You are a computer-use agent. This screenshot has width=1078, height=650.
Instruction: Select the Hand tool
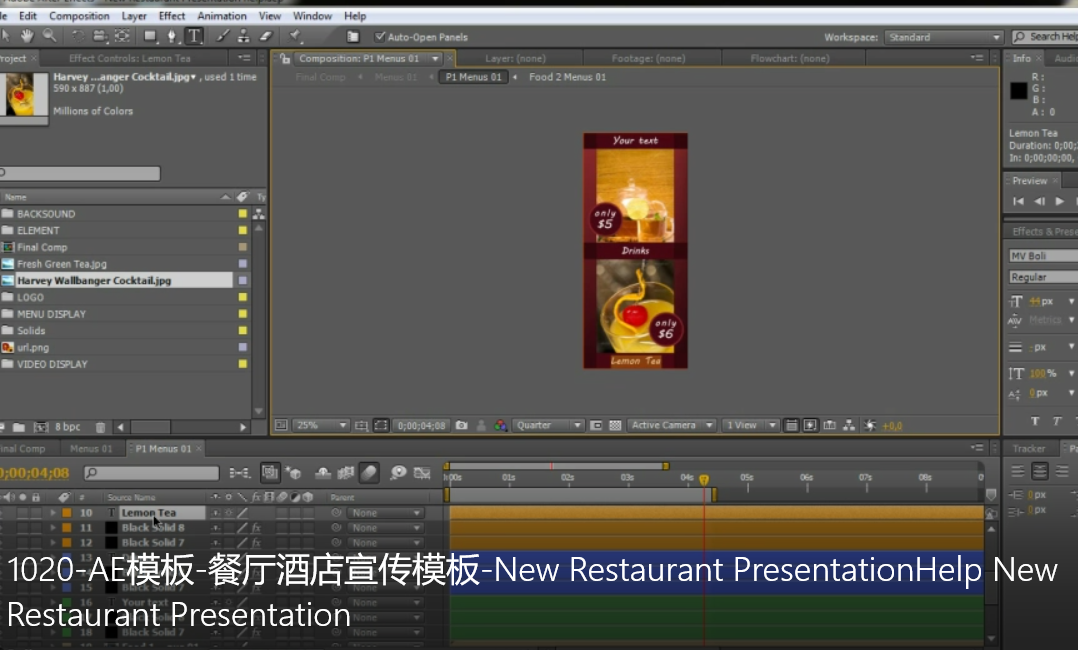tap(28, 36)
